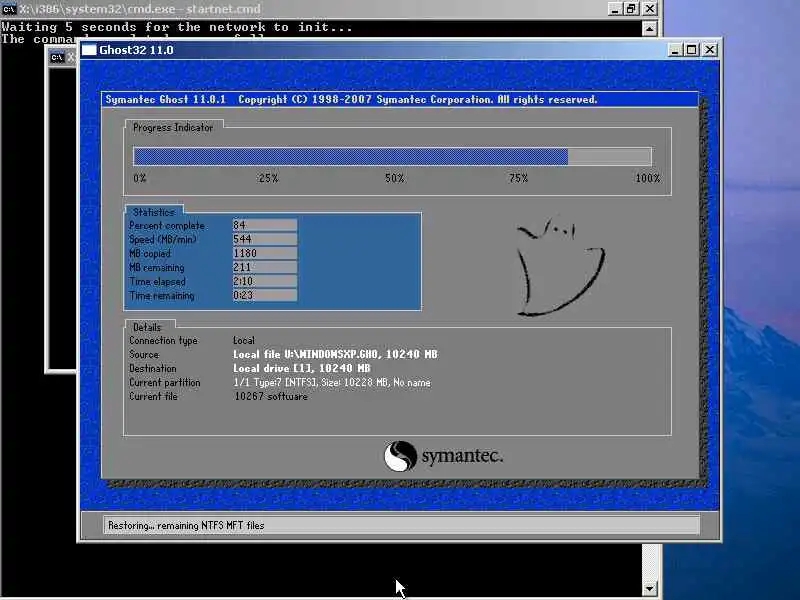Click the Statistics section heading
Viewport: 800px width, 600px height.
coord(154,212)
